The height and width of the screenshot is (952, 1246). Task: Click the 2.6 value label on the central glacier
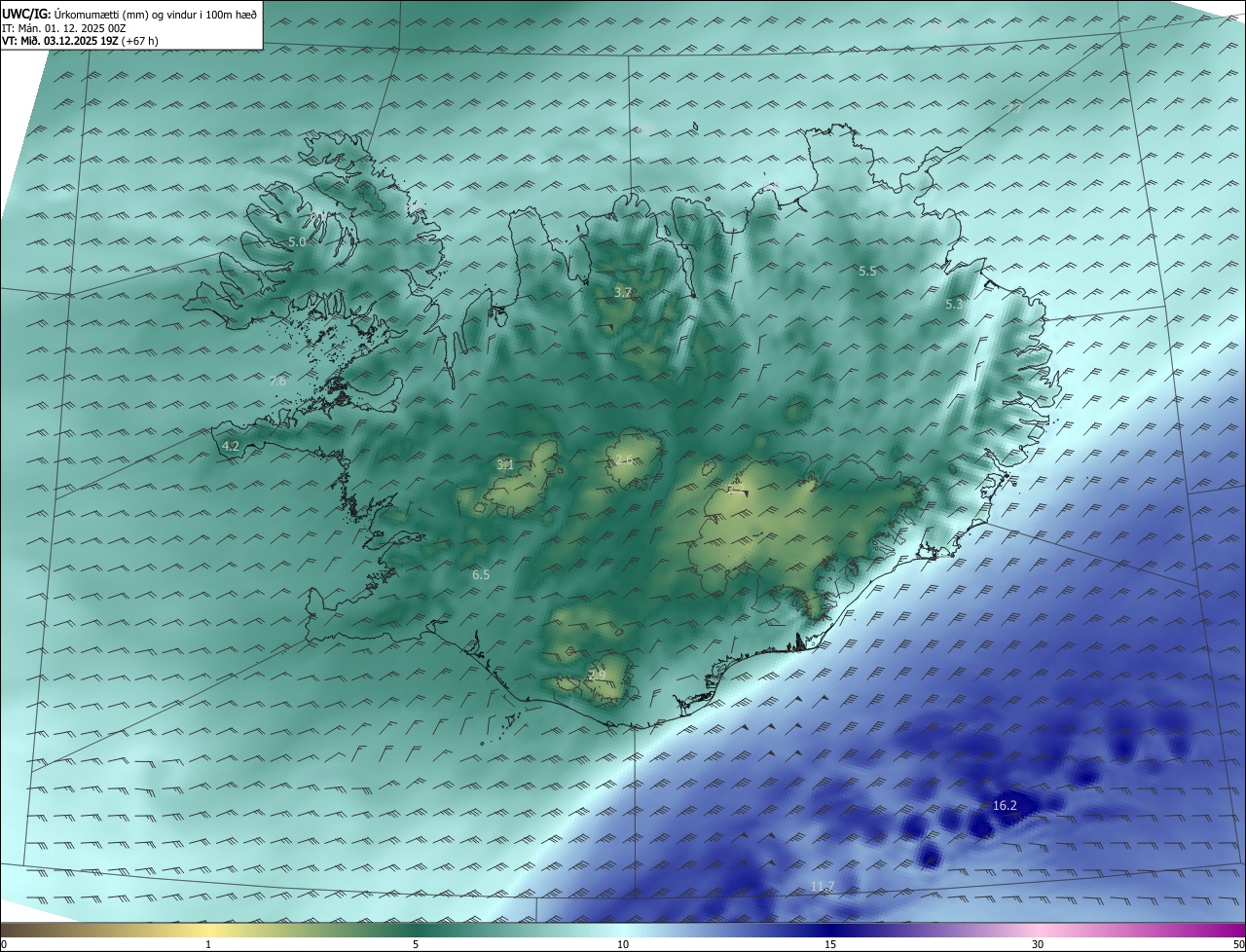(624, 459)
